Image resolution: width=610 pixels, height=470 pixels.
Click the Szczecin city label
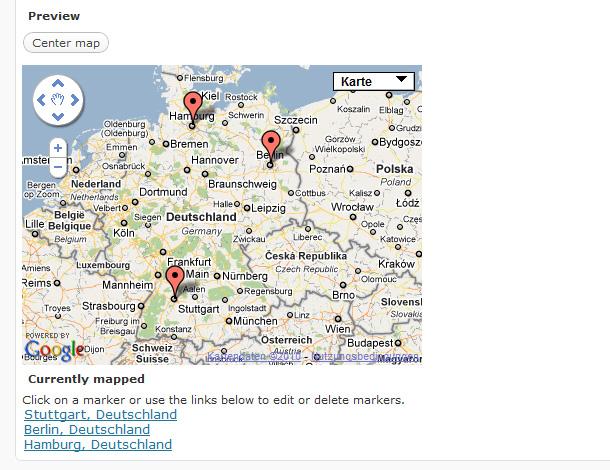296,120
